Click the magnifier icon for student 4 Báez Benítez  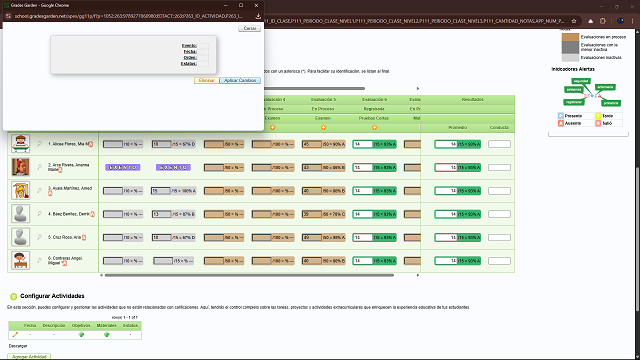[39, 213]
